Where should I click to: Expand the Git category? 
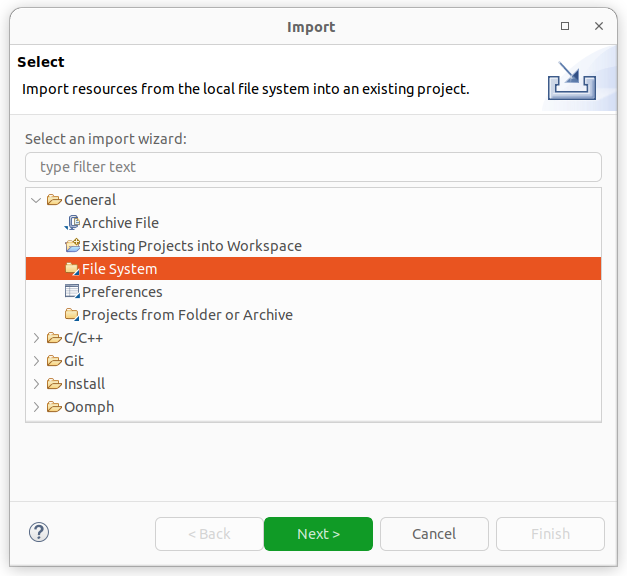pos(37,361)
